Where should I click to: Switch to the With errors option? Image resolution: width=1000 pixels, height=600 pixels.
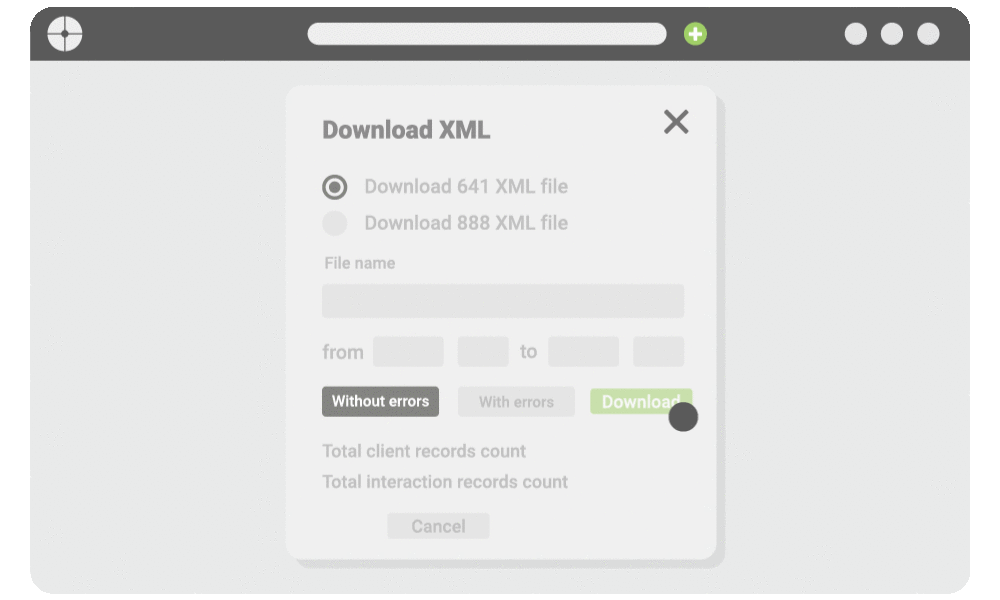(516, 402)
